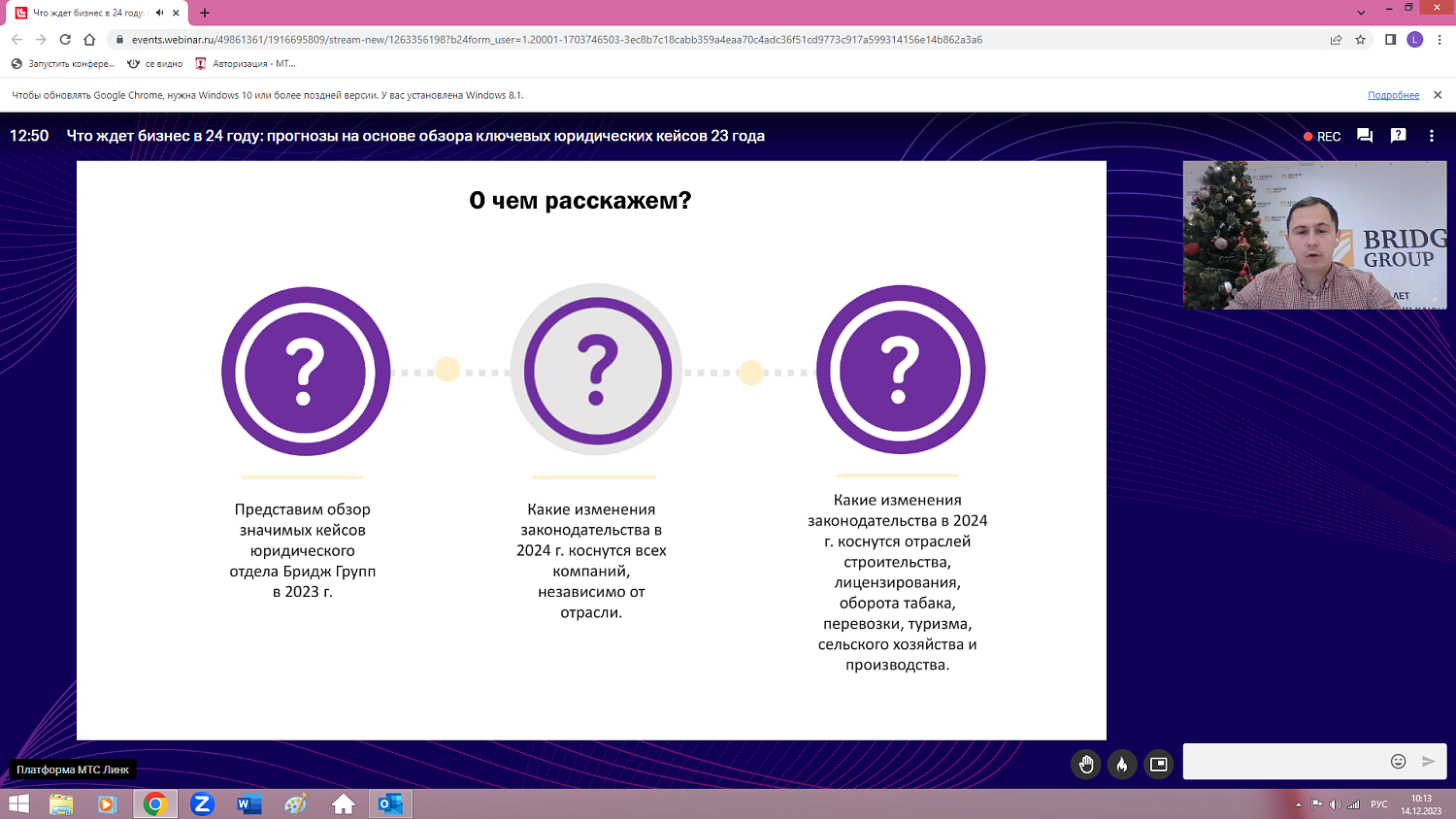Open Zoom from taskbar
The width and height of the screenshot is (1456, 819).
click(202, 803)
